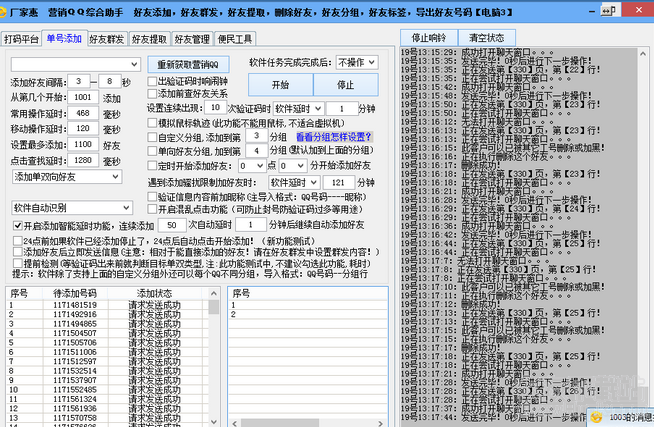Click the QQ list vertical scrollbar thumb

point(214,307)
